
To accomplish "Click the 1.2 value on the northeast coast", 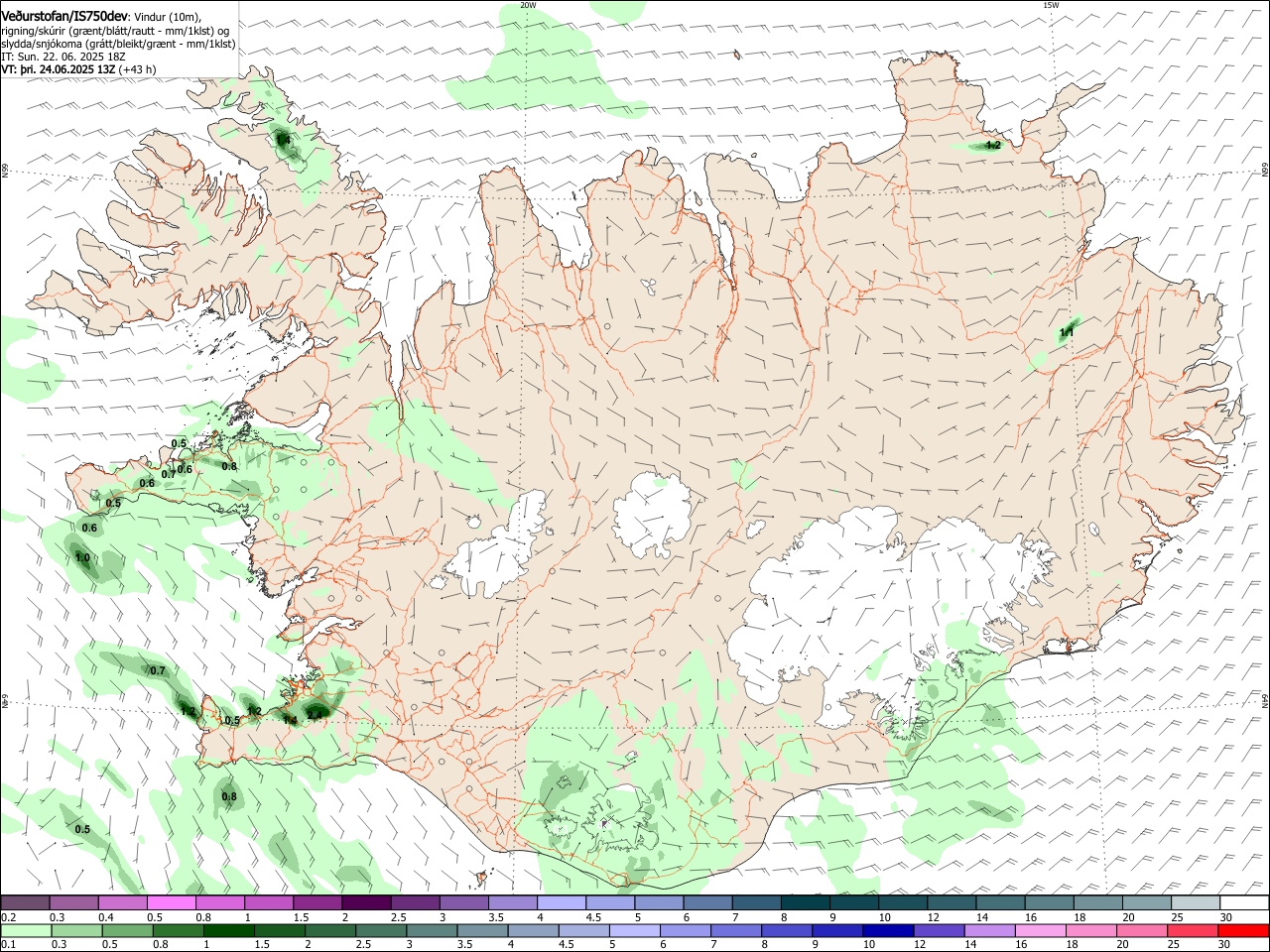I will click(993, 145).
